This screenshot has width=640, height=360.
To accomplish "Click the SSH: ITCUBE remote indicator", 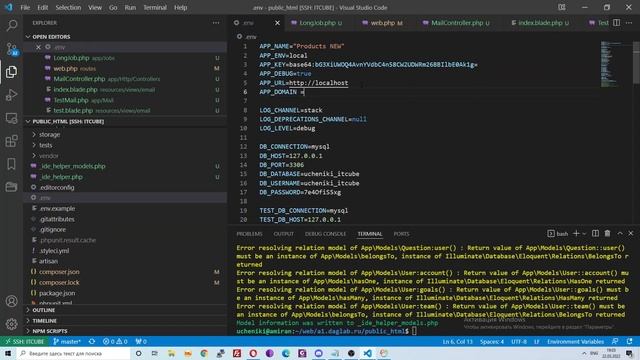I will click(x=24, y=342).
